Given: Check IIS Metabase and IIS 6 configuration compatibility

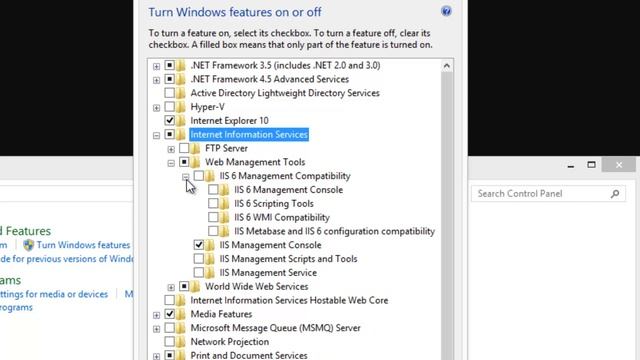Looking at the screenshot, I should click(213, 231).
